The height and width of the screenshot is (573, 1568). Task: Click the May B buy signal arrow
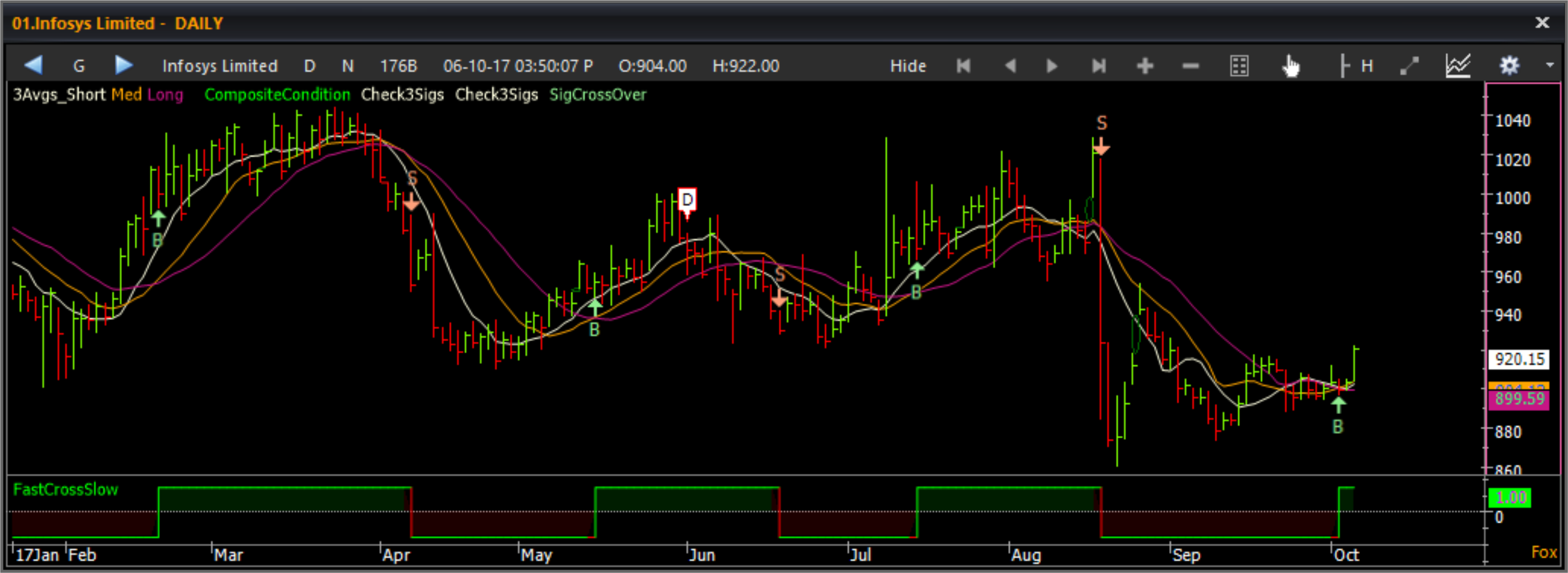(x=595, y=308)
